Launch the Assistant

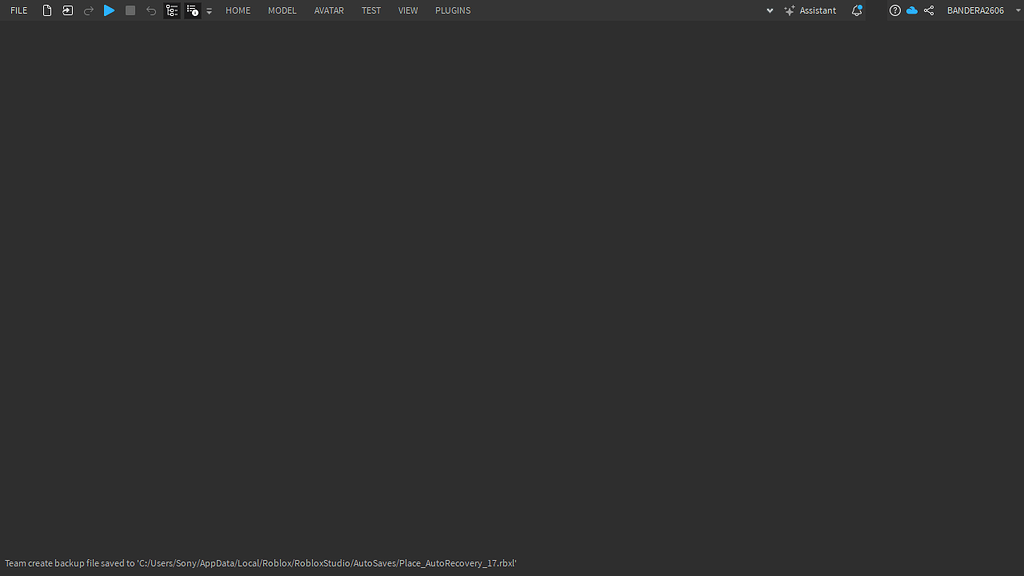[x=811, y=10]
